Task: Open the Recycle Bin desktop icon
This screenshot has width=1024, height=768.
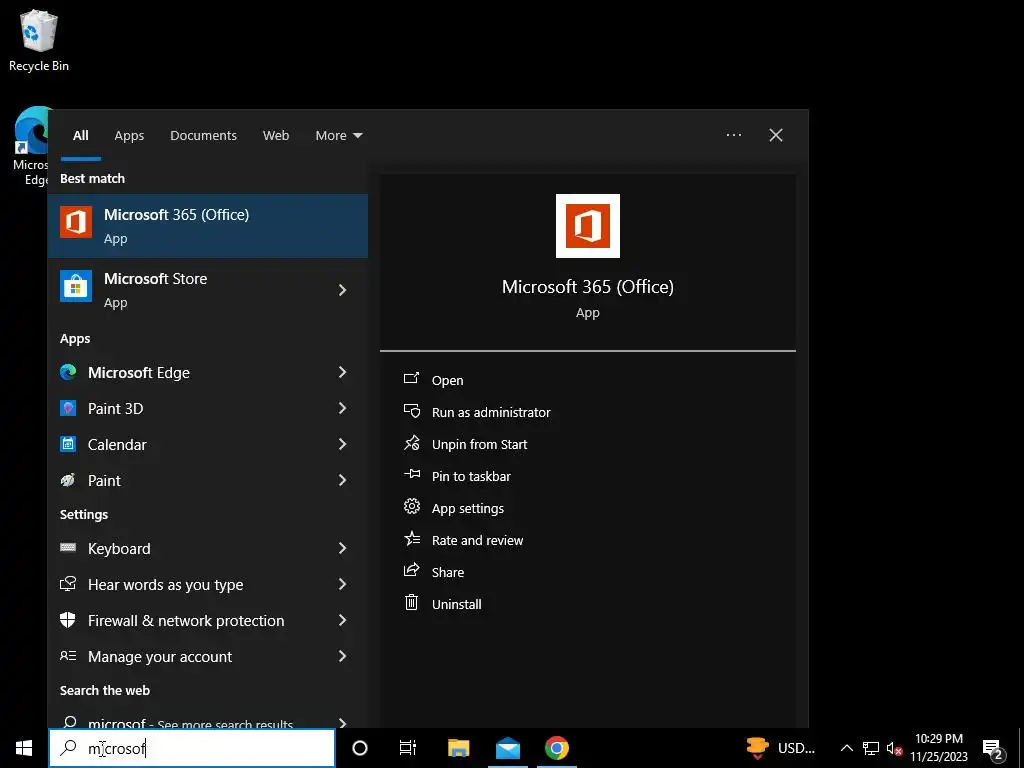Action: (39, 40)
